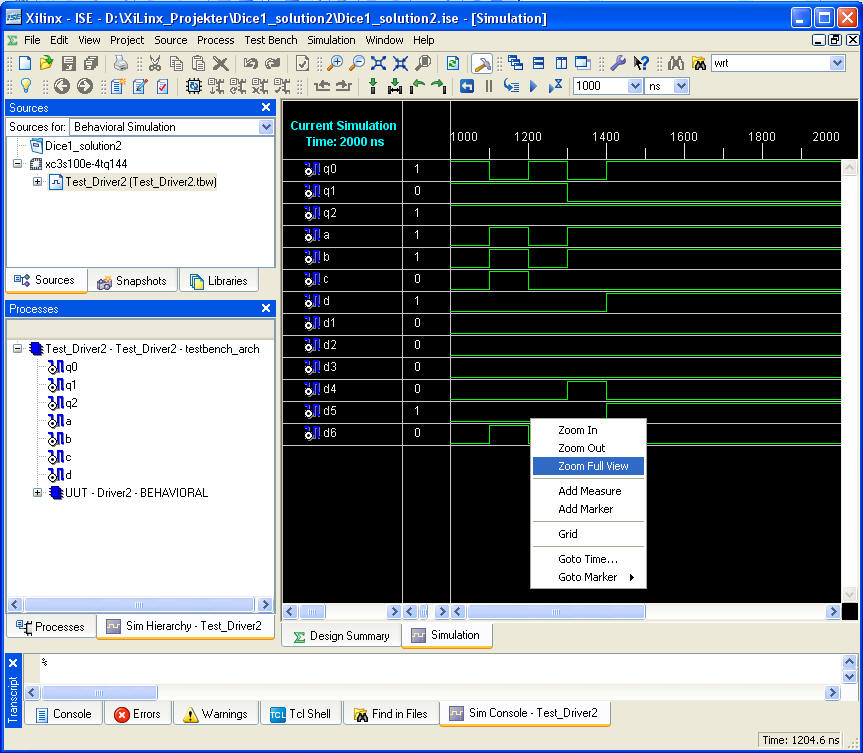
Task: Select the d4 signal row in waveform
Action: pos(329,389)
